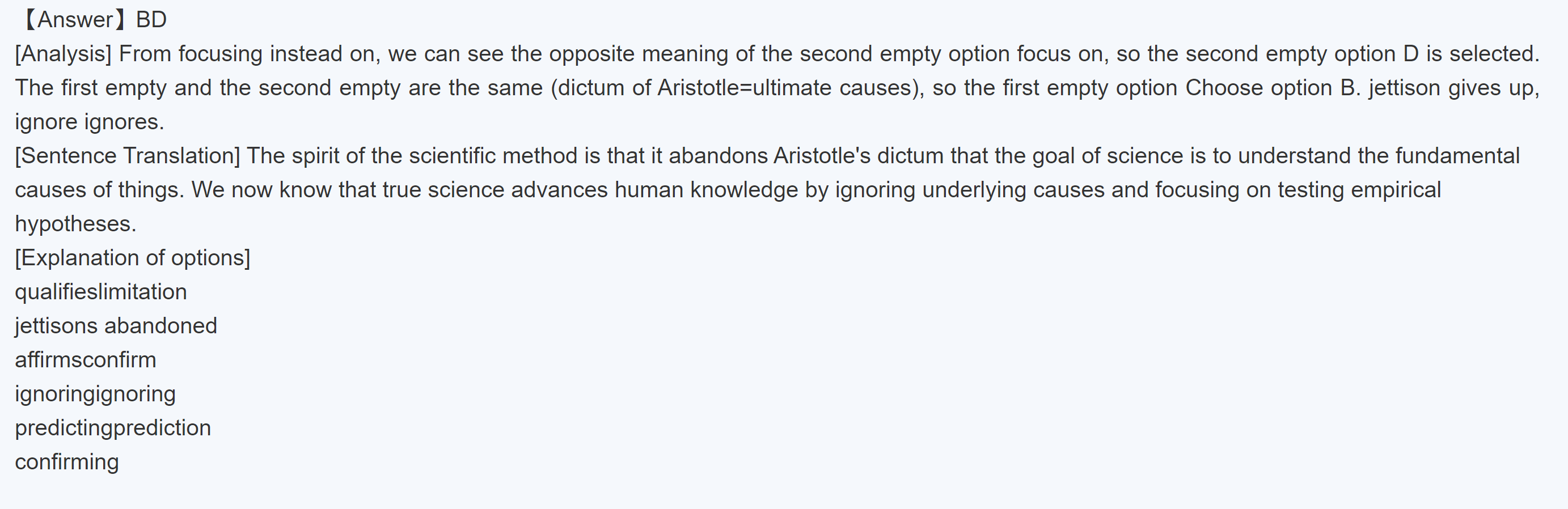Click the word 'hypotheses.' ending the translation
The image size is (1568, 509).
coord(75,224)
